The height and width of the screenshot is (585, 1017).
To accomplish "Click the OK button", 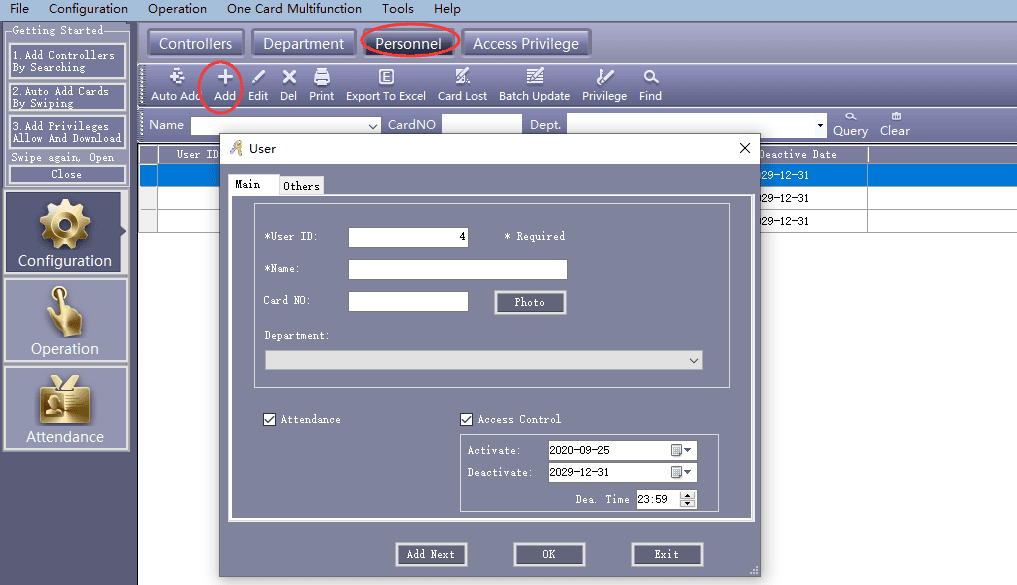I will 549,555.
